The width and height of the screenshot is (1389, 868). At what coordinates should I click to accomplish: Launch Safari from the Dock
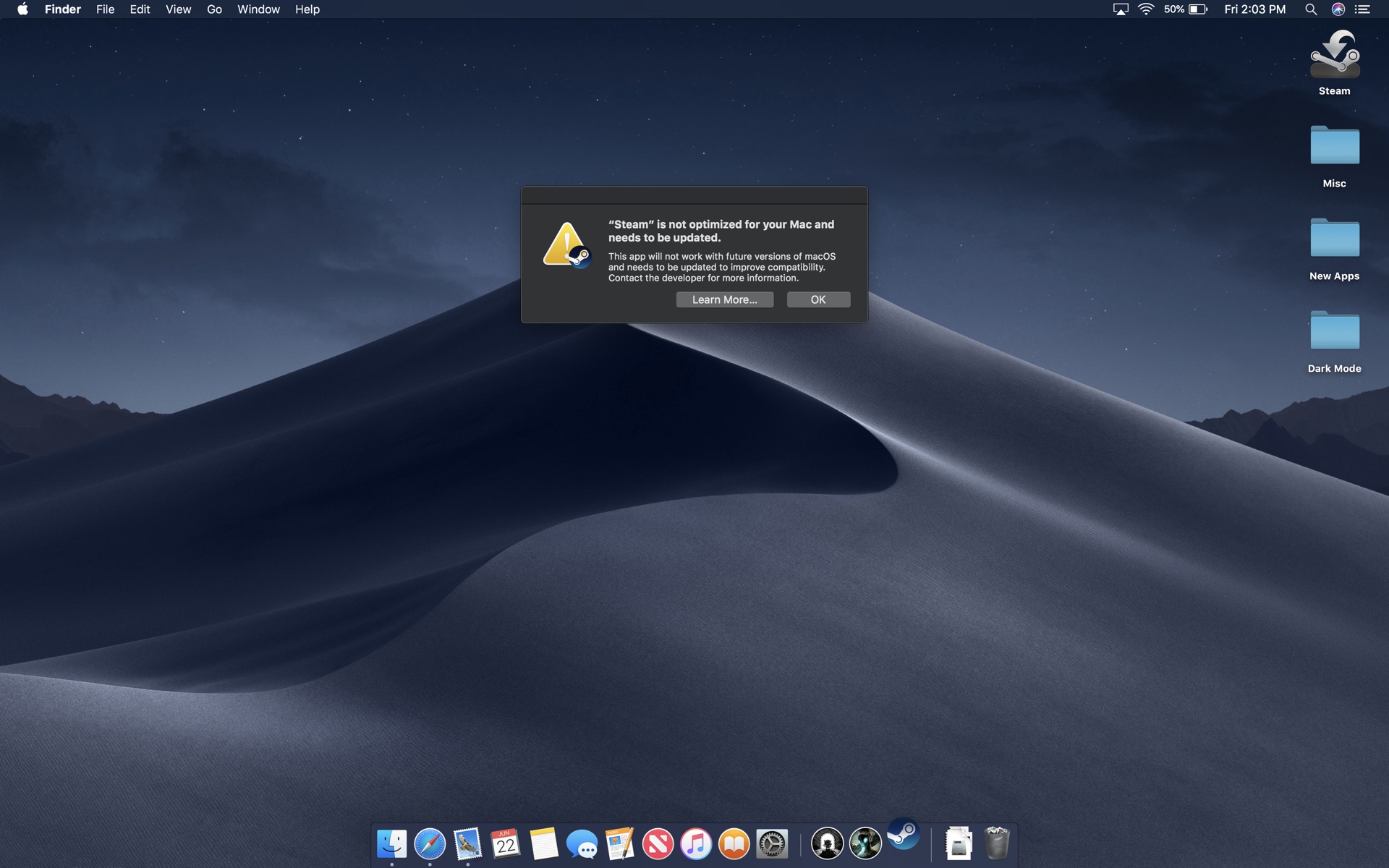click(x=430, y=843)
